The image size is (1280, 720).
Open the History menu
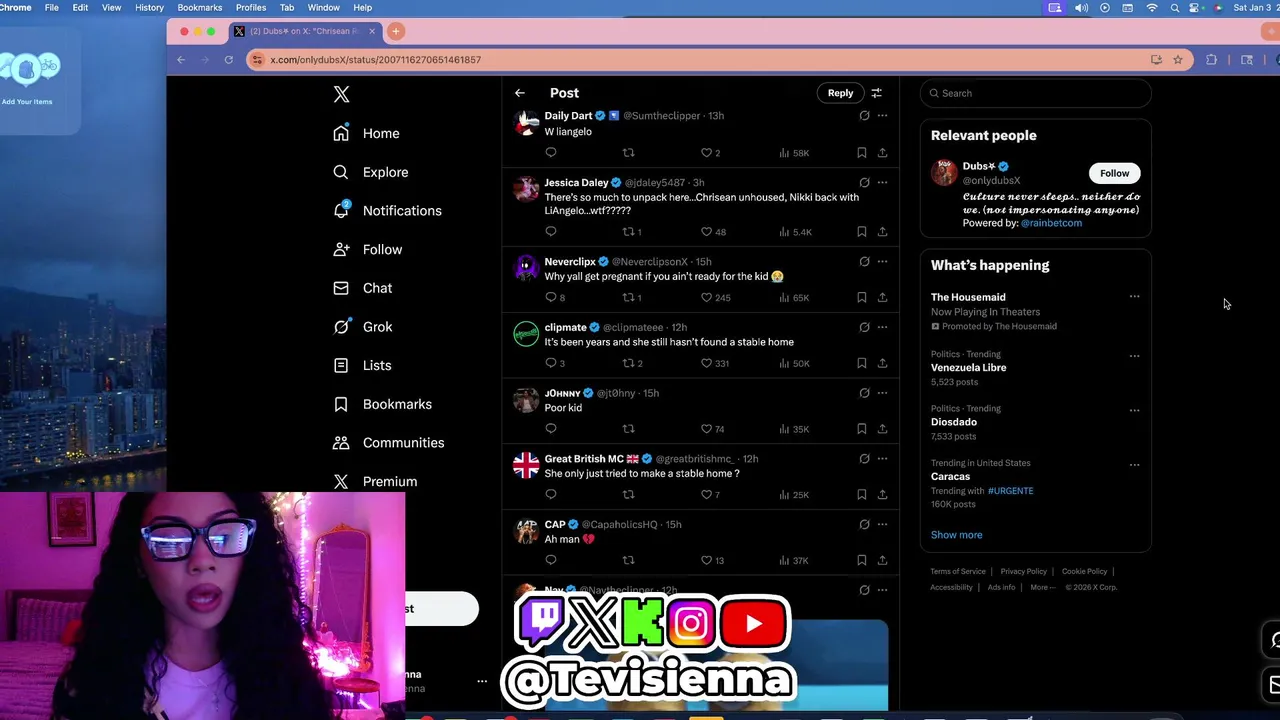(x=149, y=7)
